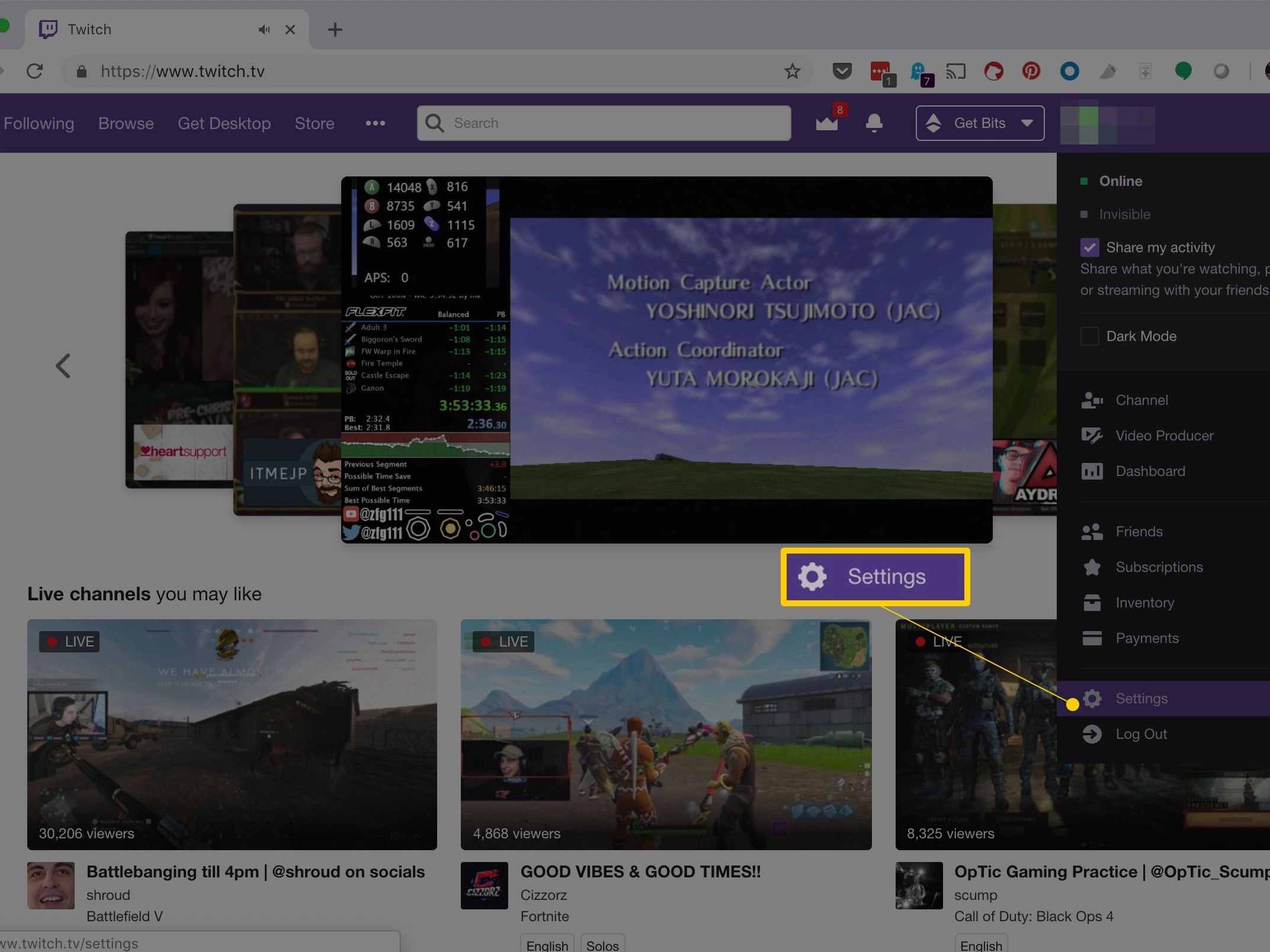Uncheck Share my activity
Screen dimensions: 1270x952
1090,247
